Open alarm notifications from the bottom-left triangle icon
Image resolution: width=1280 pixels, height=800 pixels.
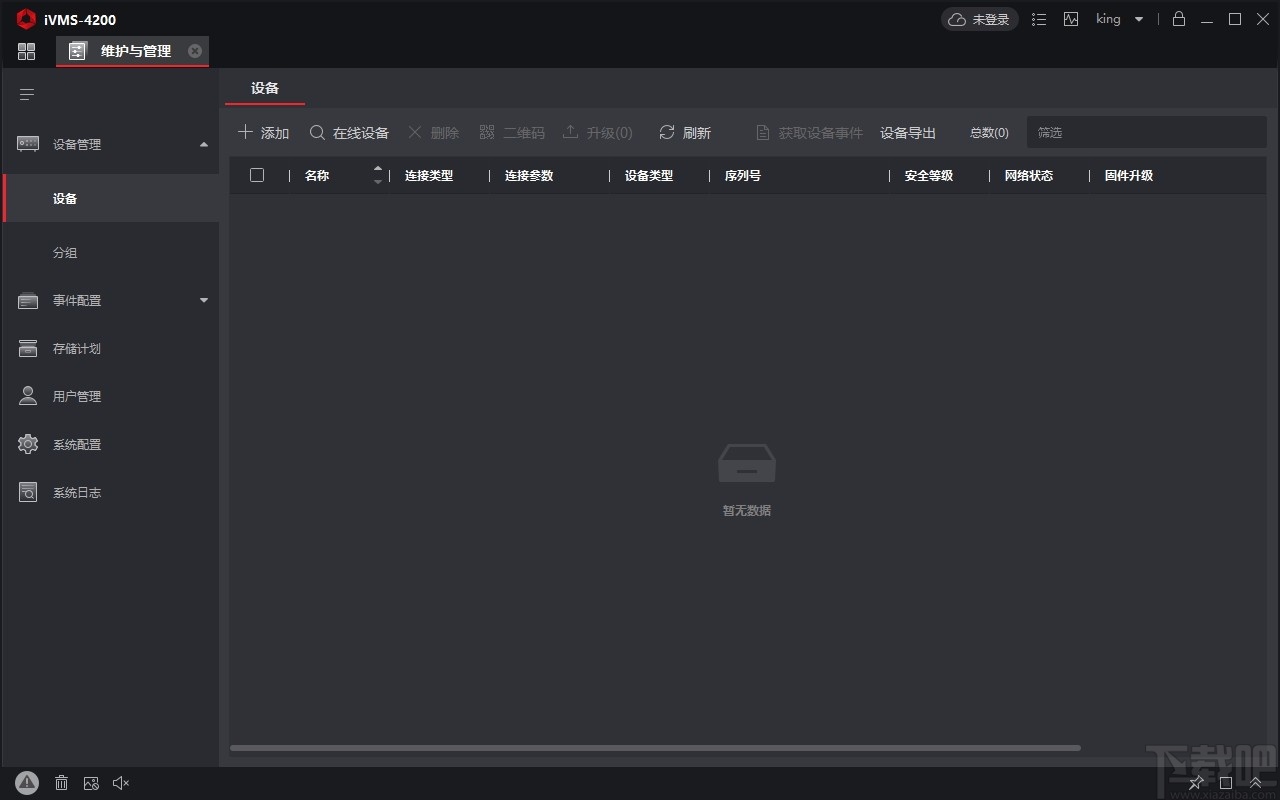click(27, 783)
